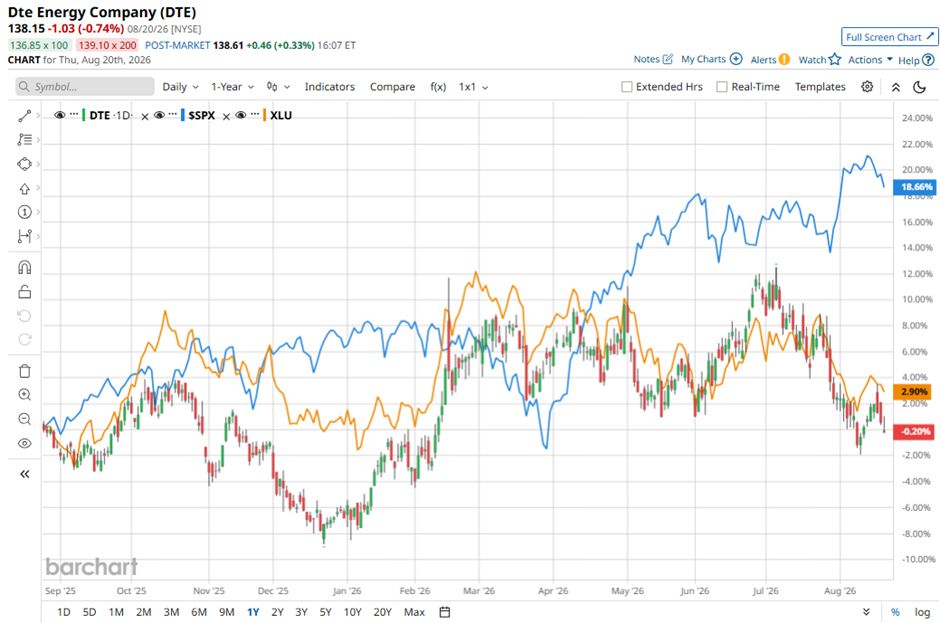The image size is (940, 623).
Task: Toggle visibility of all drawings
Action: pos(25,443)
